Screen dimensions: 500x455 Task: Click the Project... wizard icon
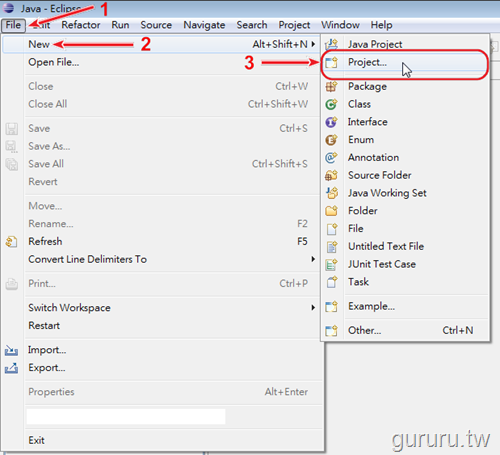click(x=331, y=62)
